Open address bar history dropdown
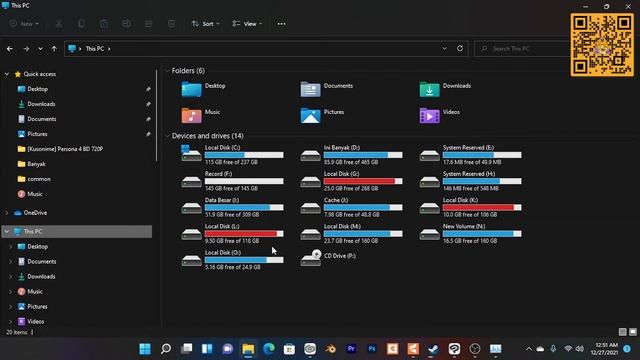Screen dimensions: 640x360 (x=444, y=48)
